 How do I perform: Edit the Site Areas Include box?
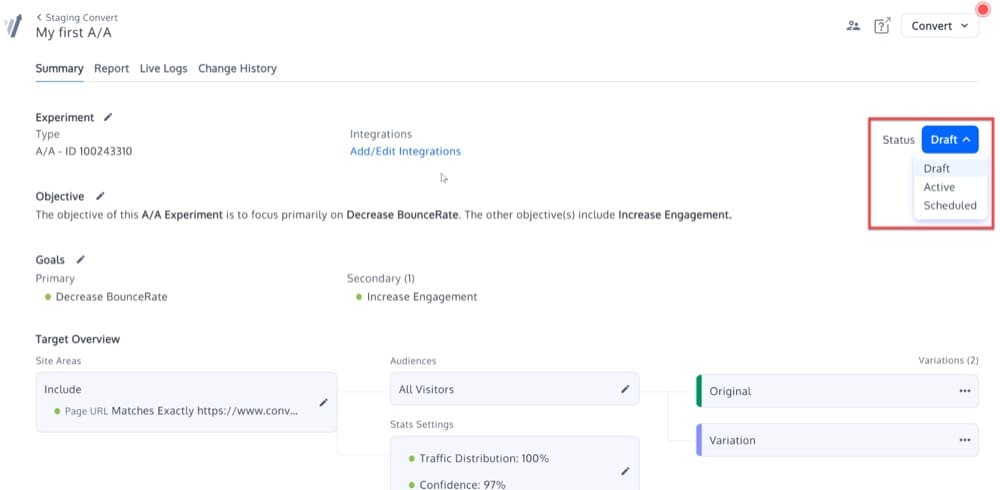pyautogui.click(x=323, y=402)
